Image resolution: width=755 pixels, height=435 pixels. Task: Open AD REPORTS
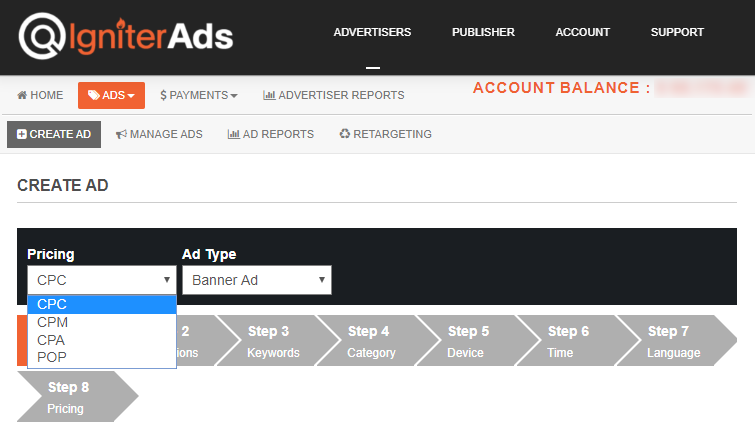coord(271,134)
